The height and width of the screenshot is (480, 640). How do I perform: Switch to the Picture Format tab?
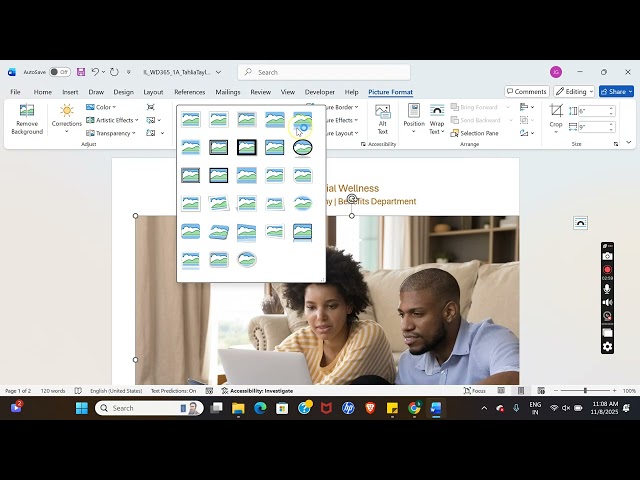point(390,92)
